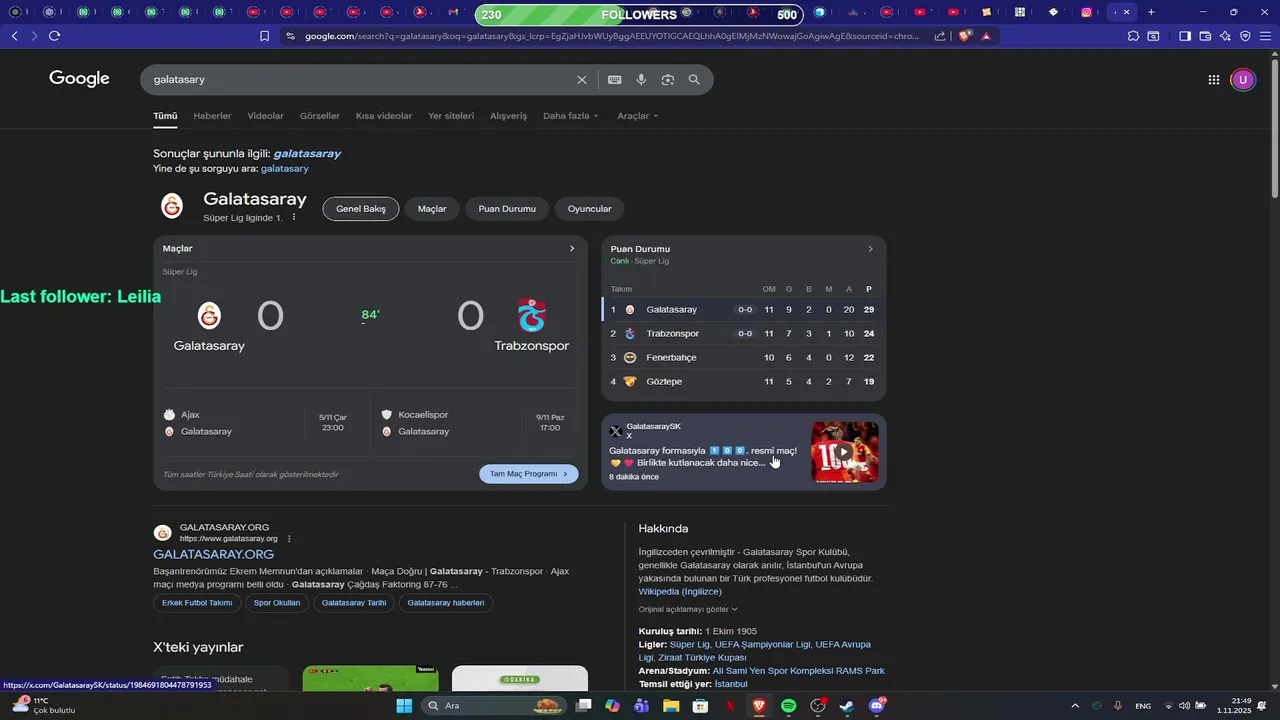This screenshot has height=720, width=1280.
Task: Open the Trabzonspor row in standings
Action: (743, 333)
